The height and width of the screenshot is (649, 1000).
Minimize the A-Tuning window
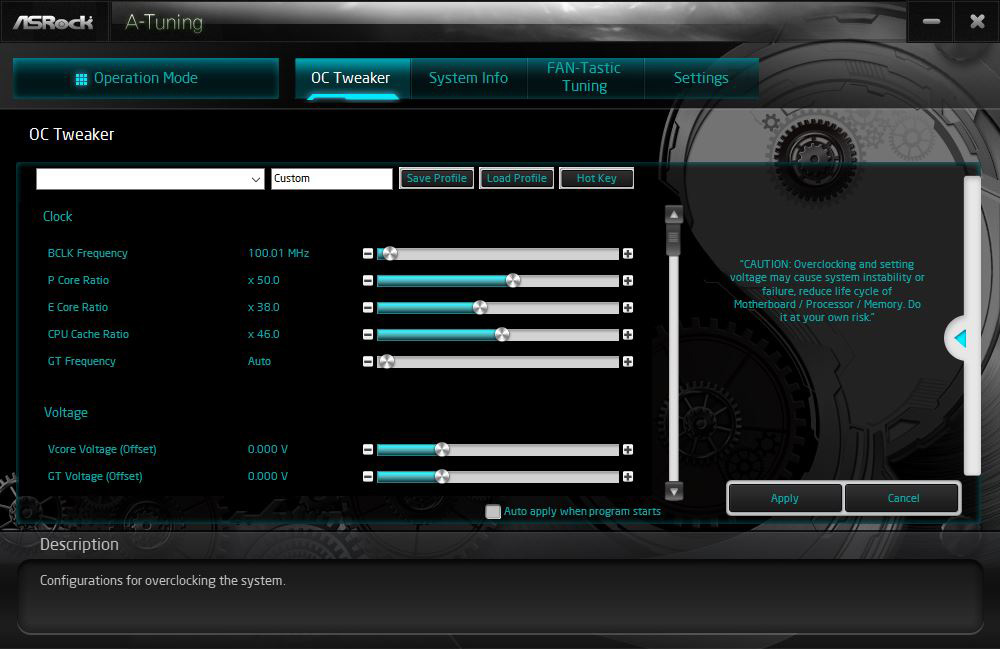pos(931,22)
